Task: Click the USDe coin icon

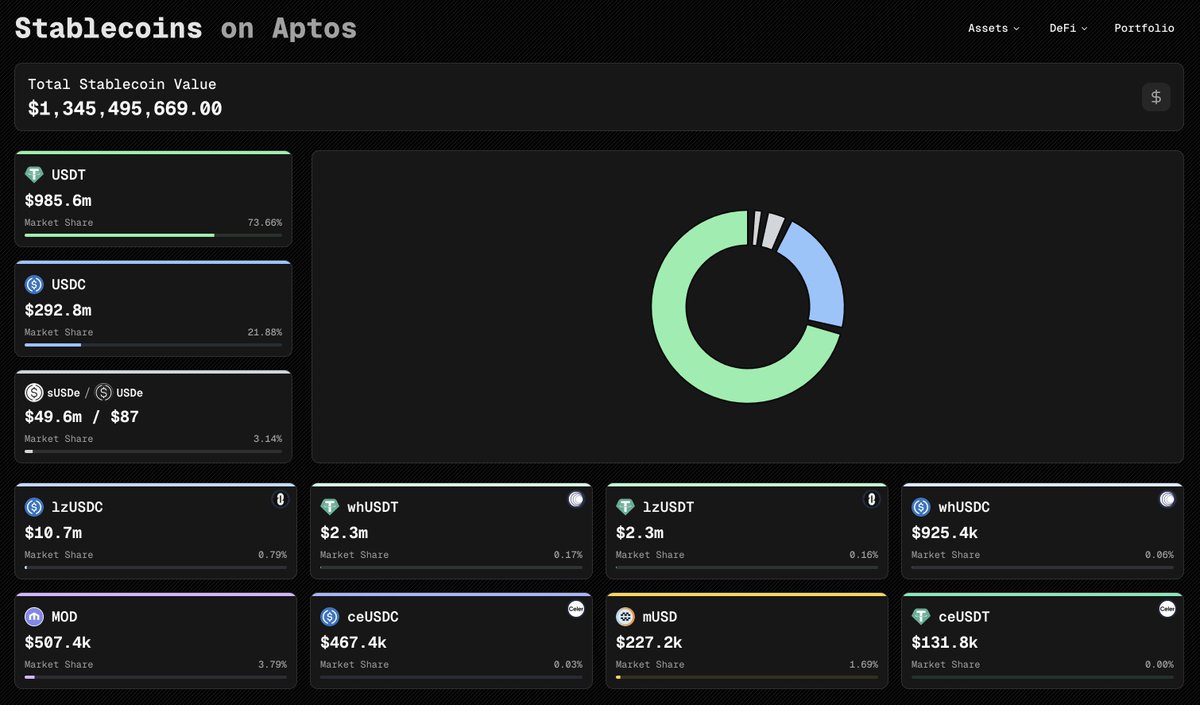Action: [x=104, y=393]
